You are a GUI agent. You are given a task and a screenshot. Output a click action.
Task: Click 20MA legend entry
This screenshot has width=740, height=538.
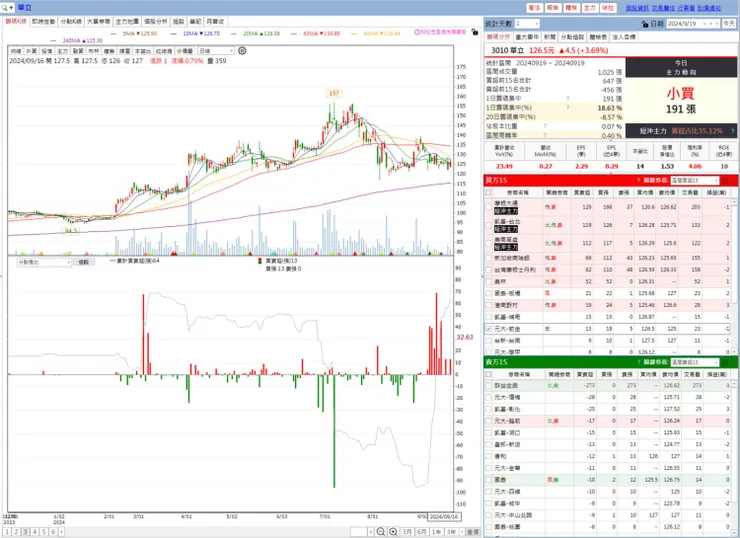(256, 34)
